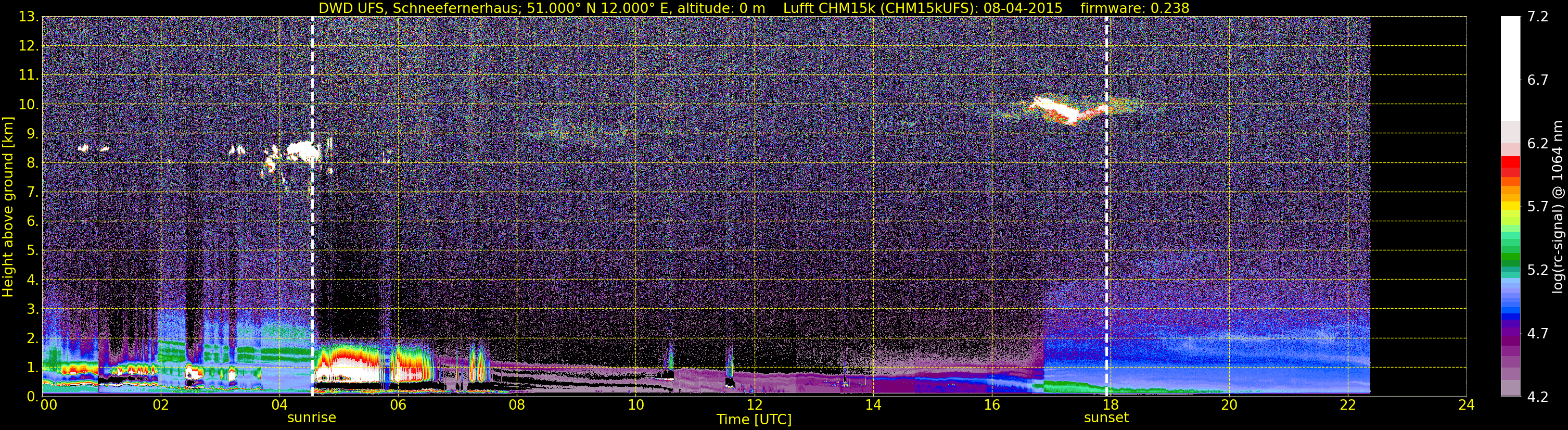Click the height tick label '5.'

click(x=32, y=251)
